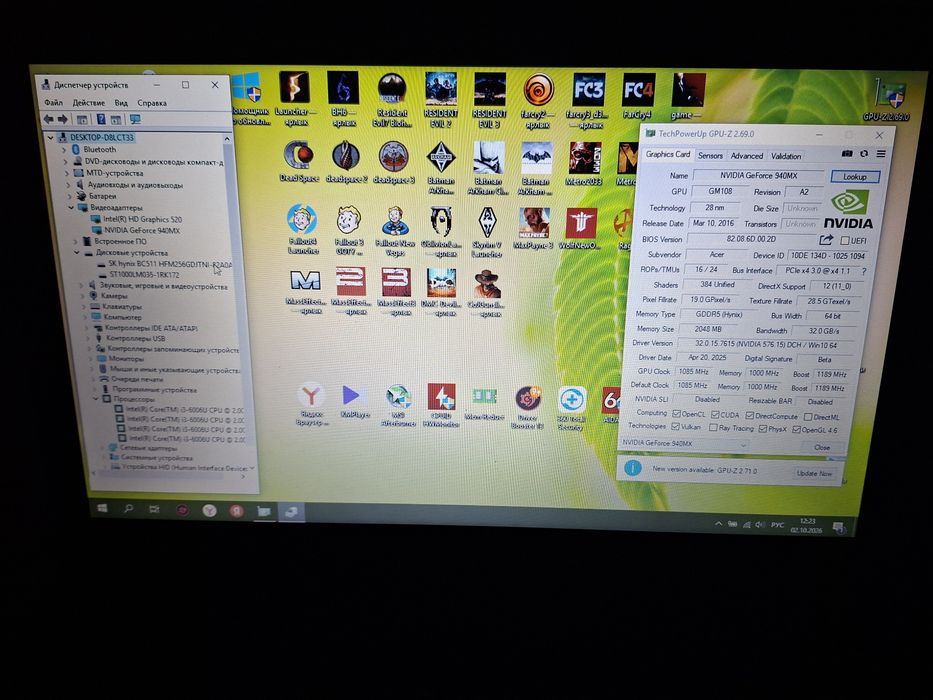
Task: Open the Действие menu
Action: (x=89, y=102)
